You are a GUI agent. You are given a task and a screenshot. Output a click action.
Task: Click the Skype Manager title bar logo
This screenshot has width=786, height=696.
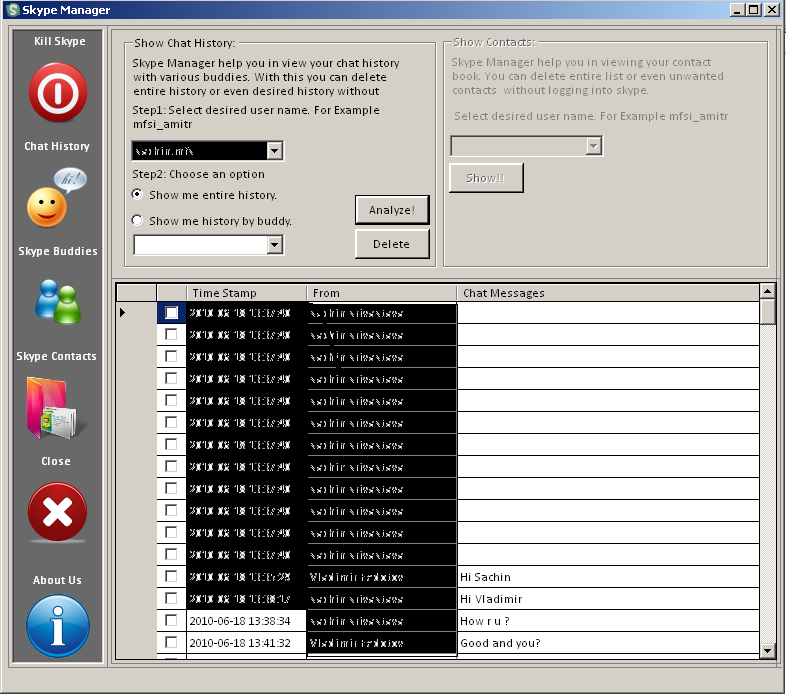point(13,10)
